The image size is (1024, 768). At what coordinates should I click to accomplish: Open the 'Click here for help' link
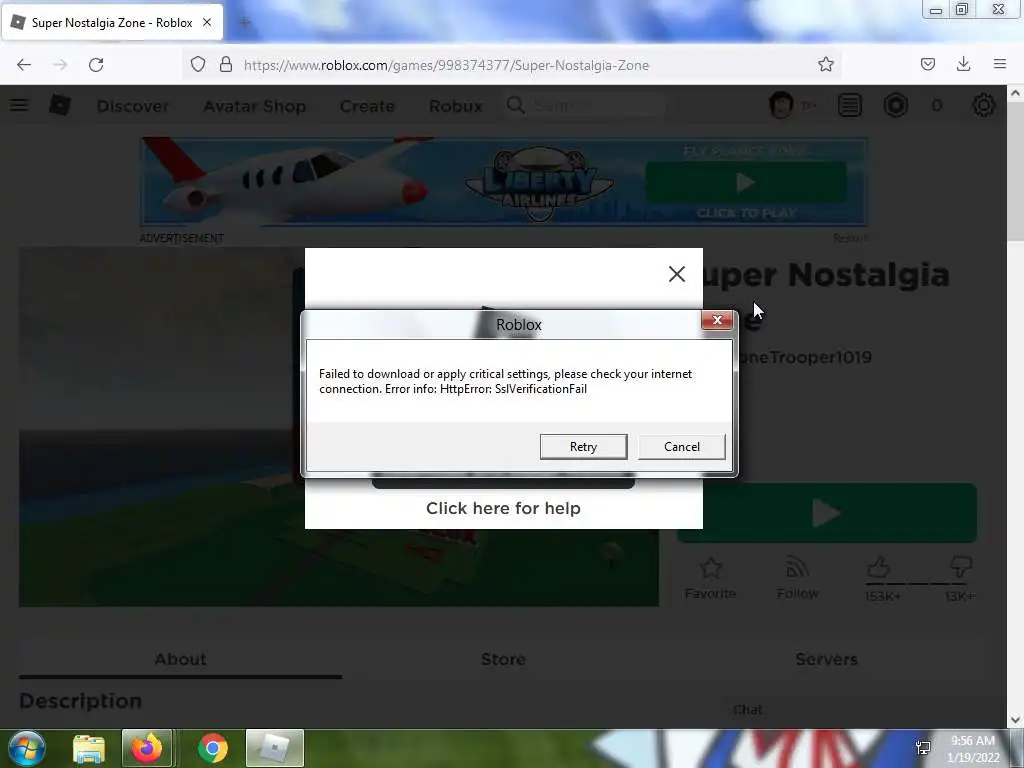tap(503, 508)
